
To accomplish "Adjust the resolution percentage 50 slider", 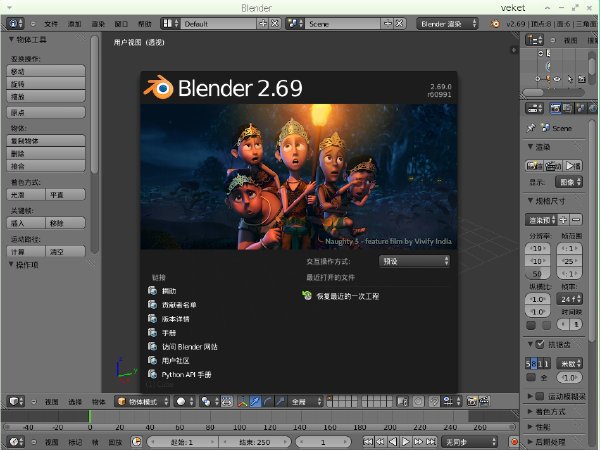I will click(538, 273).
